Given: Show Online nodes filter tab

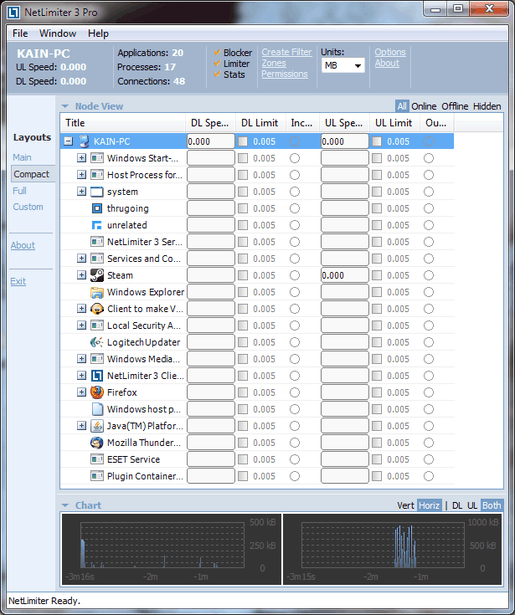Looking at the screenshot, I should (424, 106).
